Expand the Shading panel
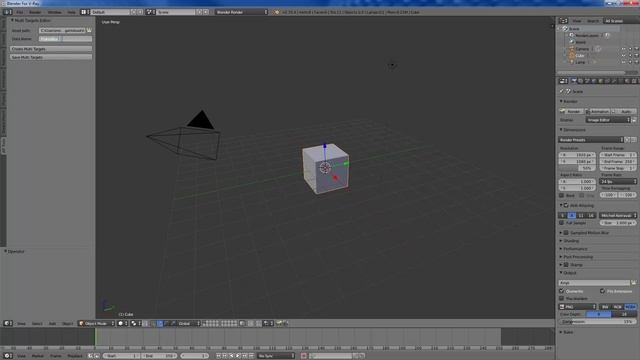Image resolution: width=640 pixels, height=360 pixels. (x=561, y=241)
